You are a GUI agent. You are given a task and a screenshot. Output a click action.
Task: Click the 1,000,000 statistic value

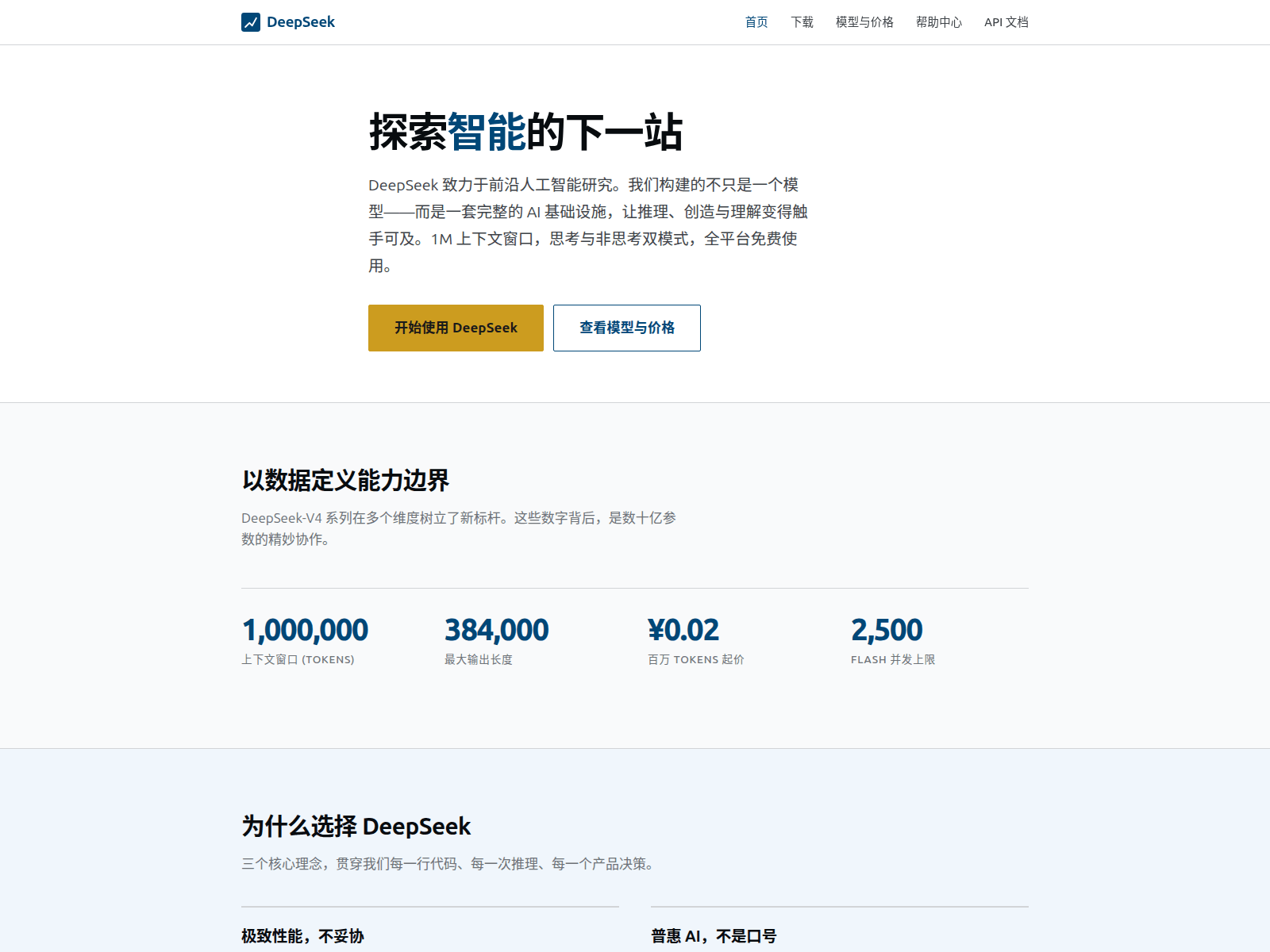click(305, 630)
